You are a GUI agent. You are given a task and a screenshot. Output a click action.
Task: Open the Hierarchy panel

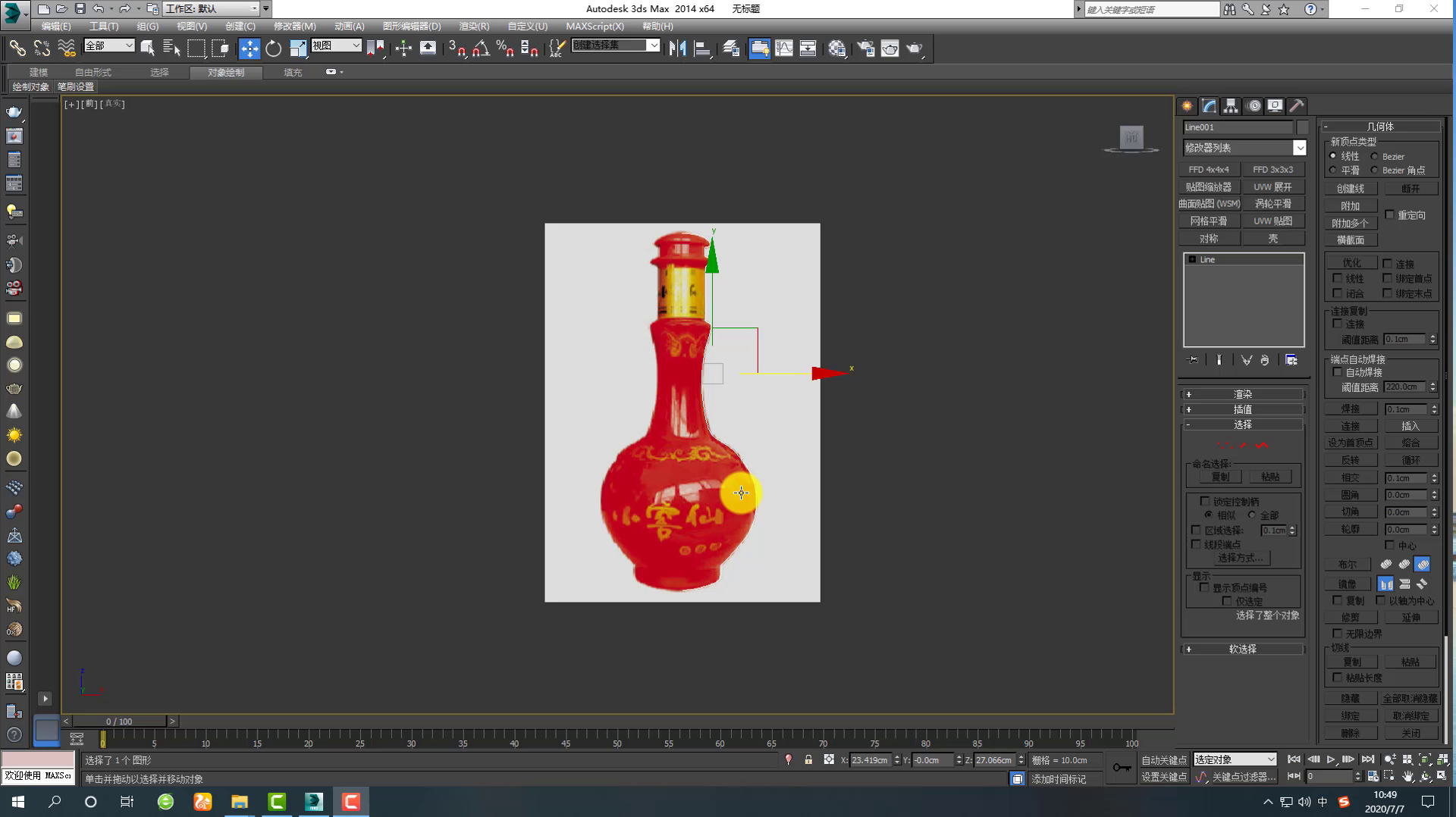[x=1231, y=106]
